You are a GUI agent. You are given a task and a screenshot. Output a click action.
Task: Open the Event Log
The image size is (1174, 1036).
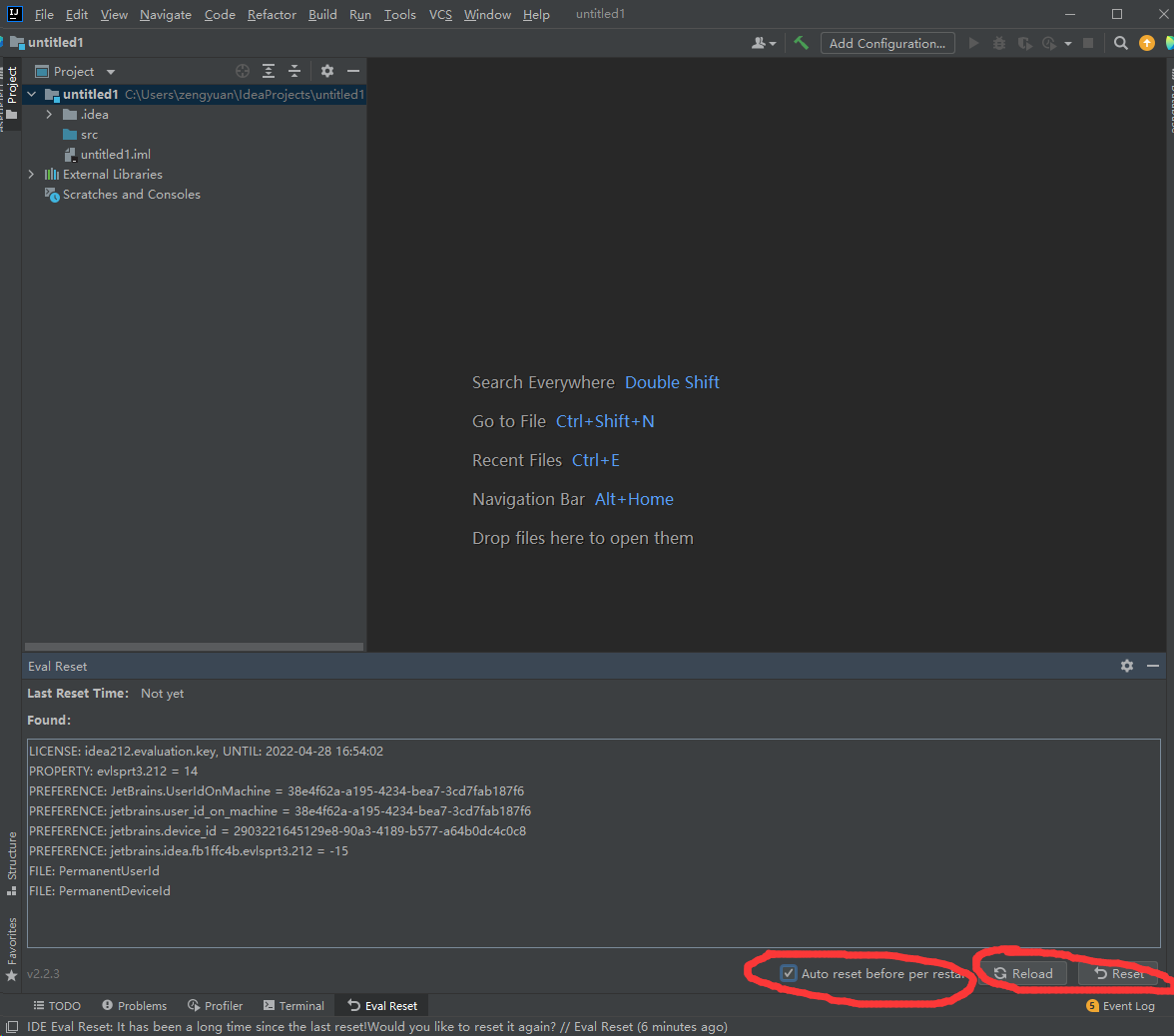point(1120,1006)
